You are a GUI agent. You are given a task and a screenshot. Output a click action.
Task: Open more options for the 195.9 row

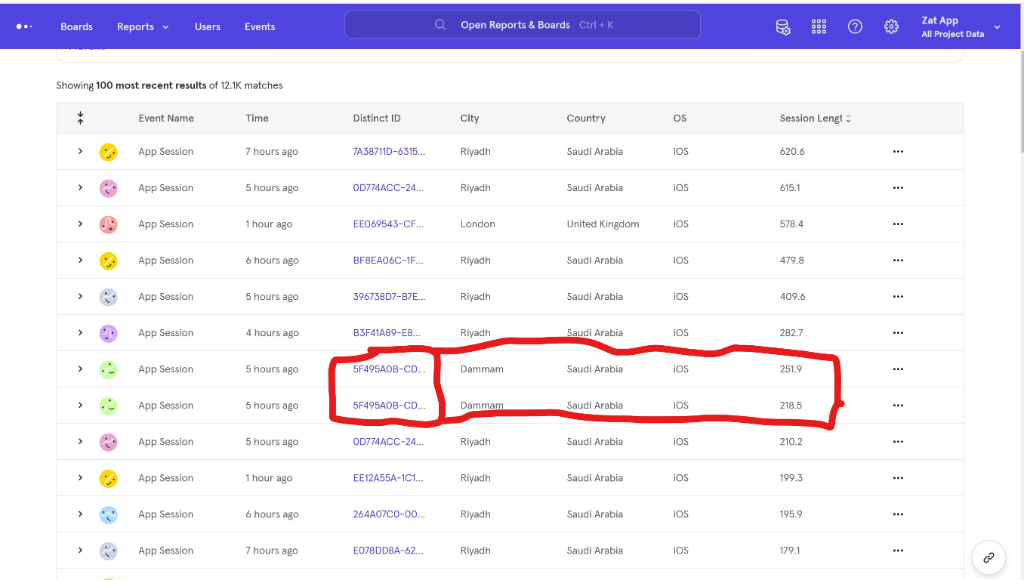pyautogui.click(x=898, y=514)
